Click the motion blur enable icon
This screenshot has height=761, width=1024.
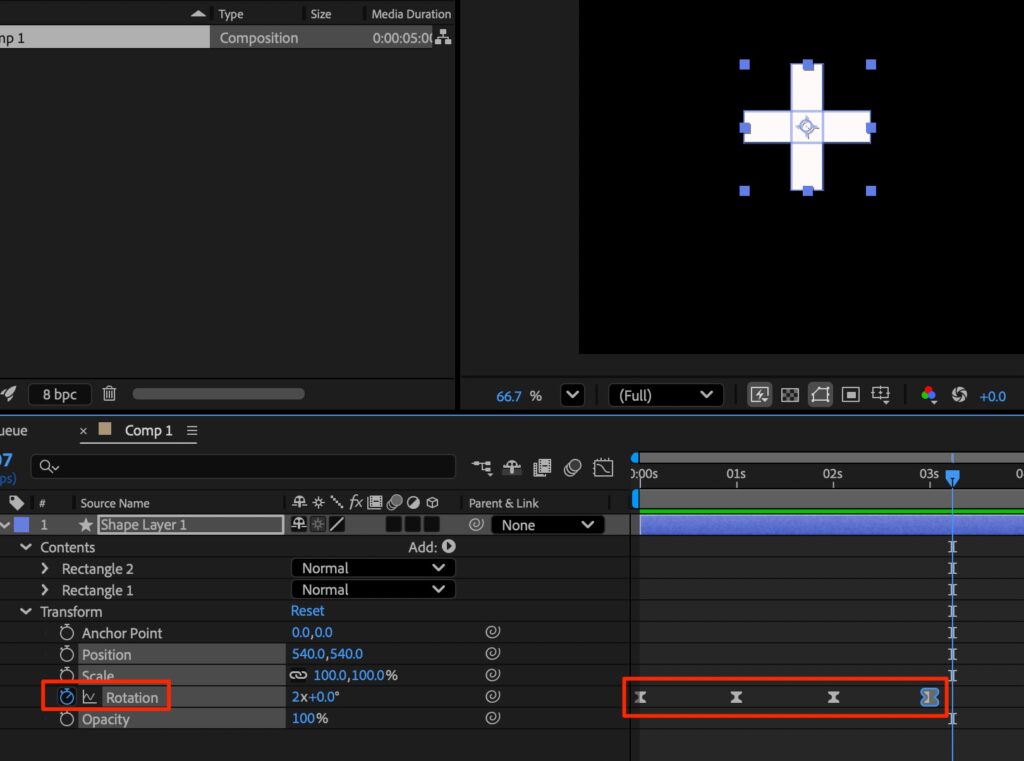pos(573,467)
